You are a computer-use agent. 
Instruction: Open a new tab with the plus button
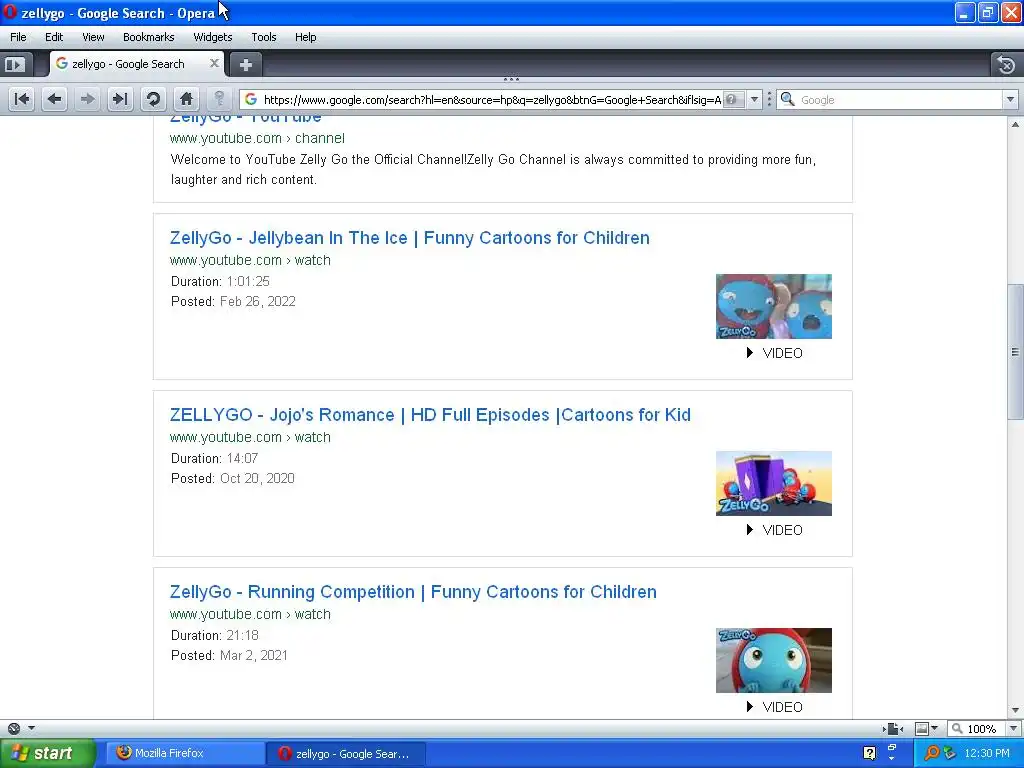tap(246, 65)
